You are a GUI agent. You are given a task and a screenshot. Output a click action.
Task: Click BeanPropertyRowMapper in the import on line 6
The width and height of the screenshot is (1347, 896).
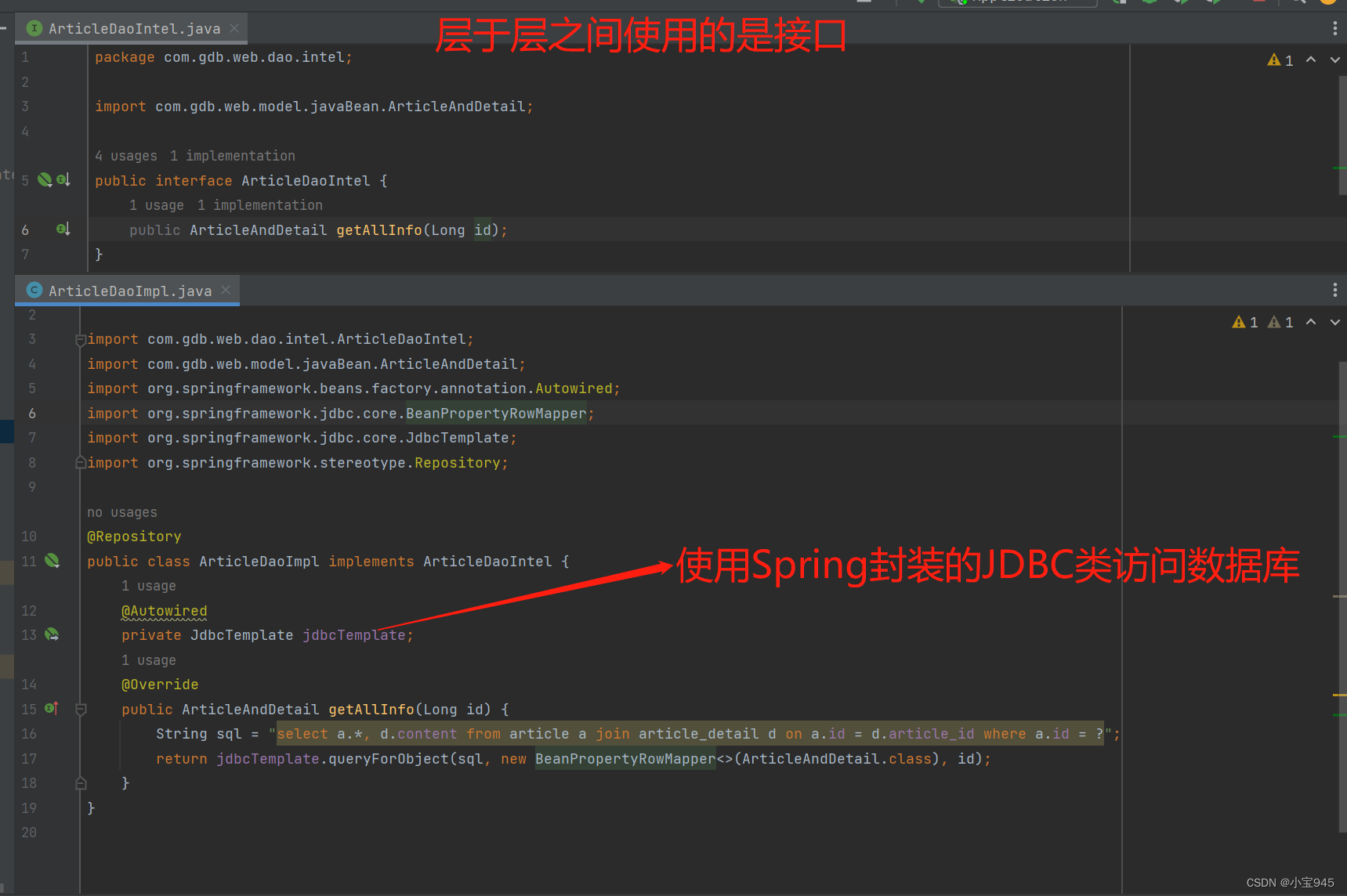click(x=496, y=414)
